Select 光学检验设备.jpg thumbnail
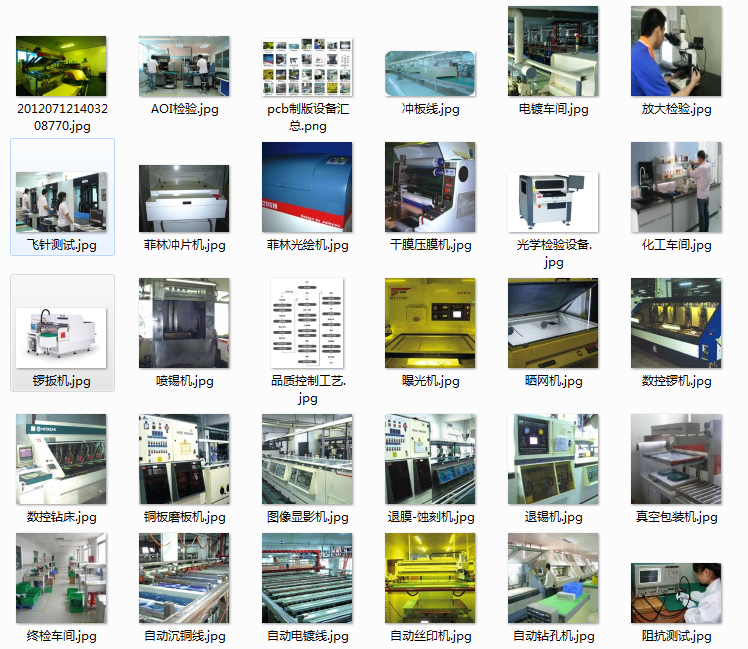The height and width of the screenshot is (649, 748). click(553, 202)
